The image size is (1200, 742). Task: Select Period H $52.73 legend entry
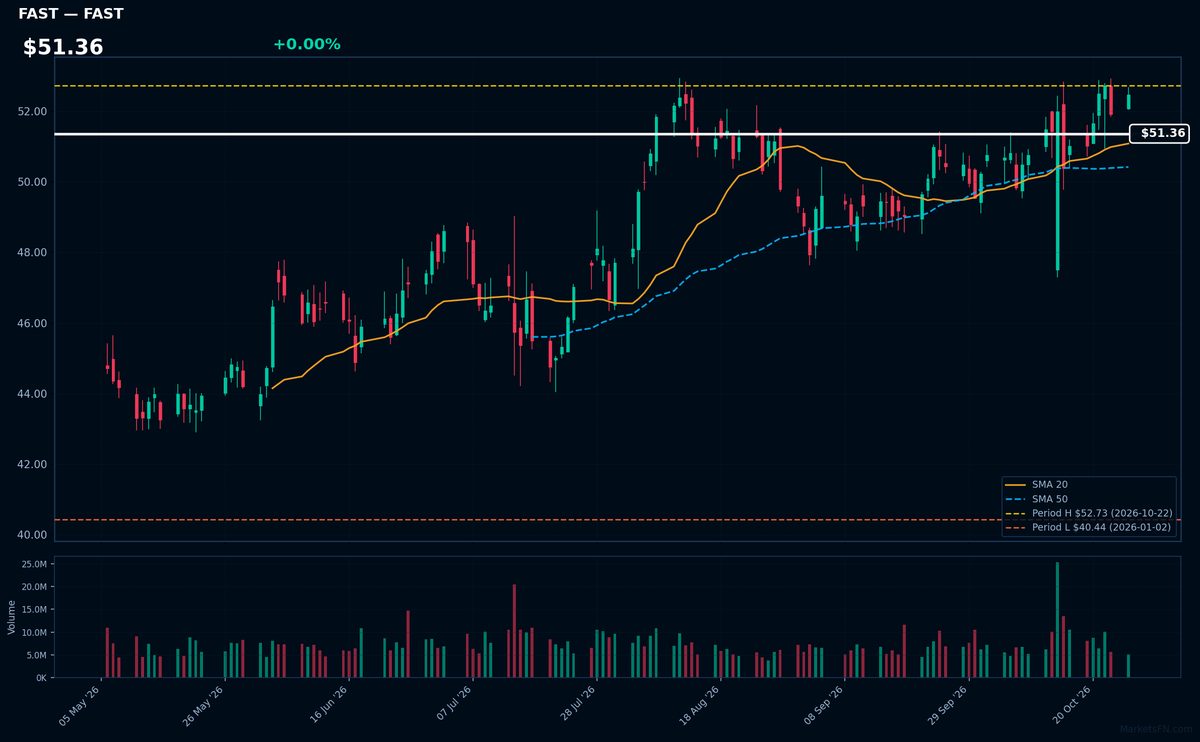pos(1088,513)
